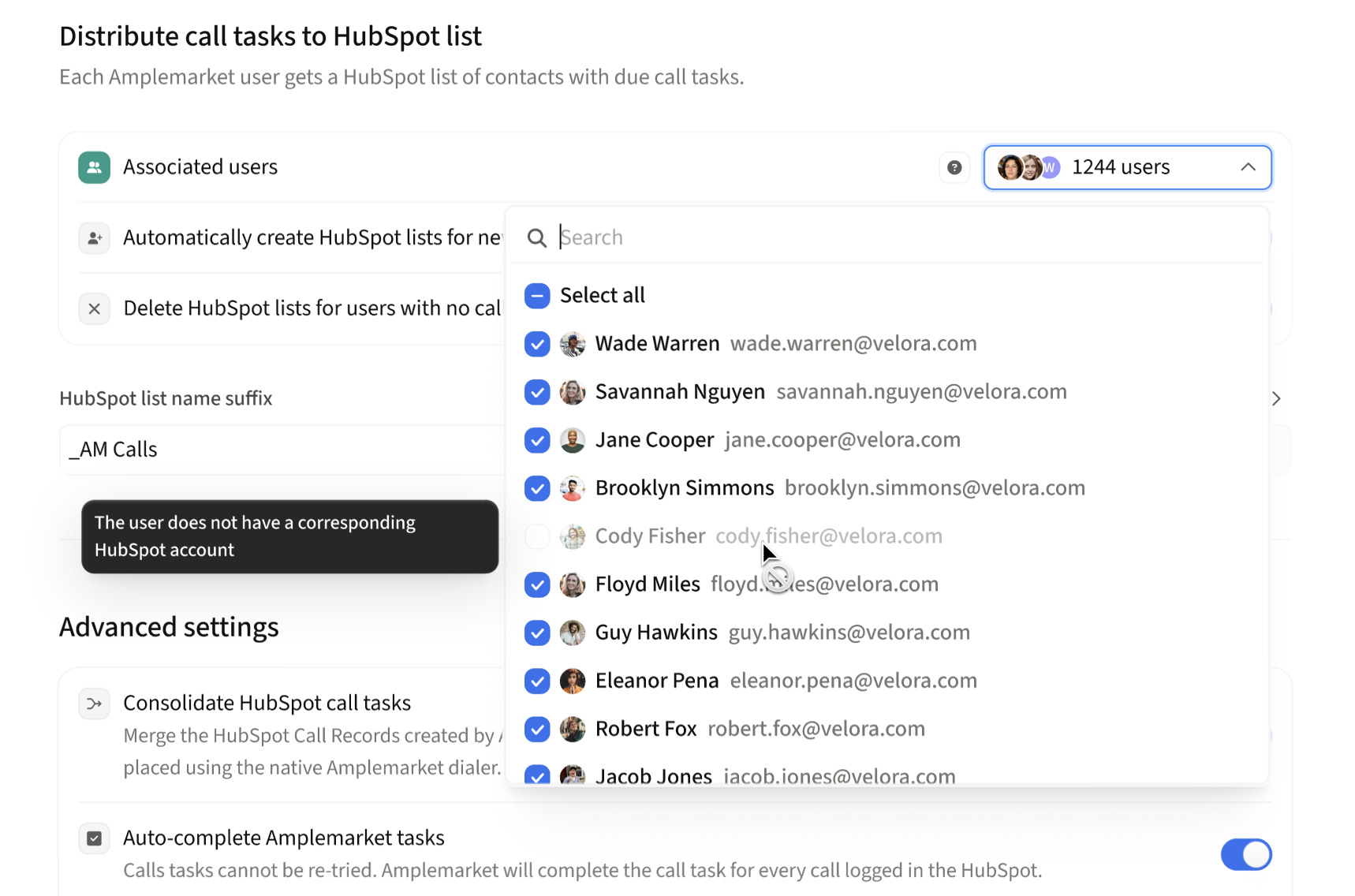Uncheck Eleanor Pena's checkbox
The width and height of the screenshot is (1355, 896).
click(537, 681)
